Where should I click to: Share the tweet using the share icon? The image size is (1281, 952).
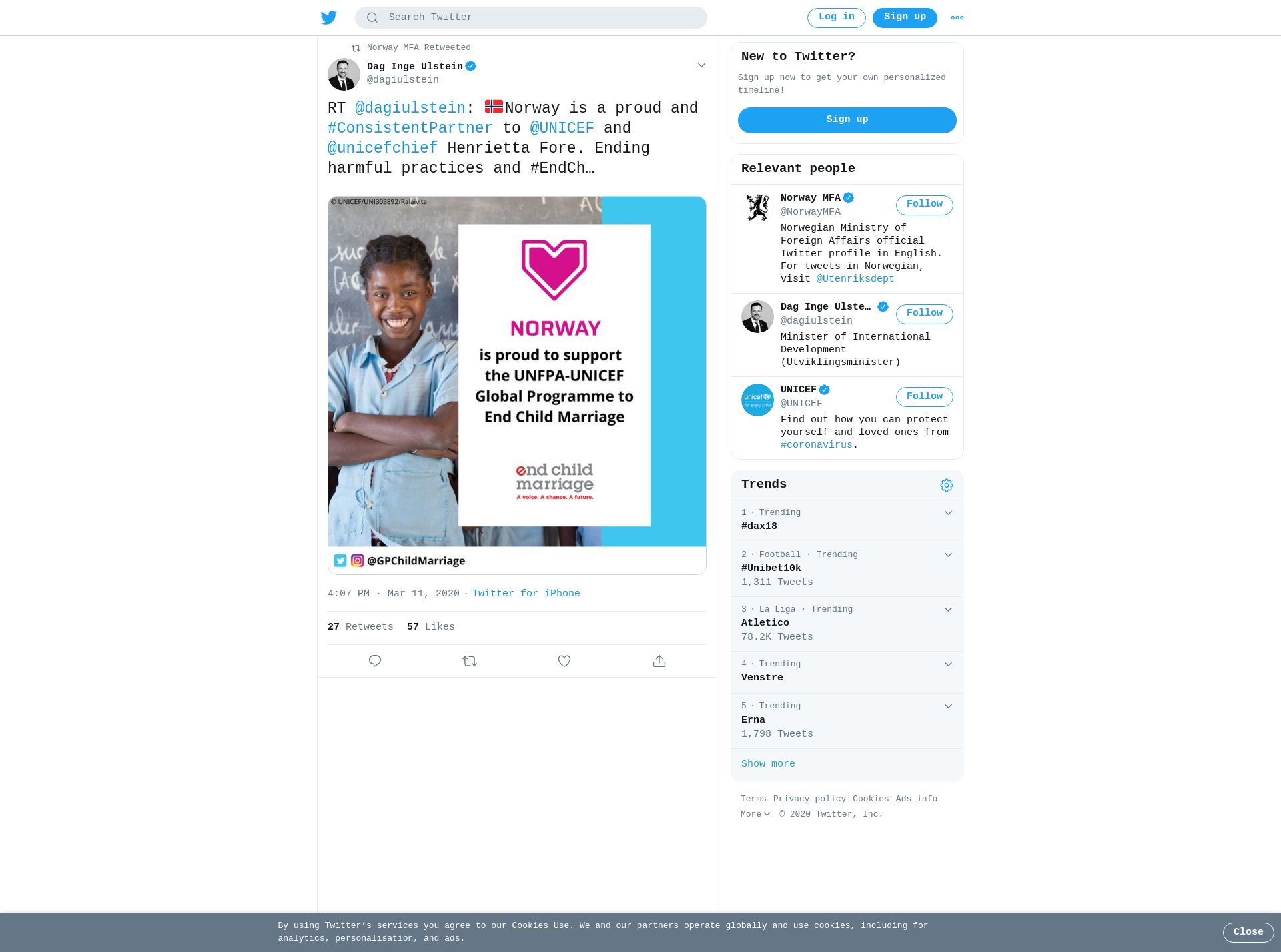pyautogui.click(x=659, y=661)
